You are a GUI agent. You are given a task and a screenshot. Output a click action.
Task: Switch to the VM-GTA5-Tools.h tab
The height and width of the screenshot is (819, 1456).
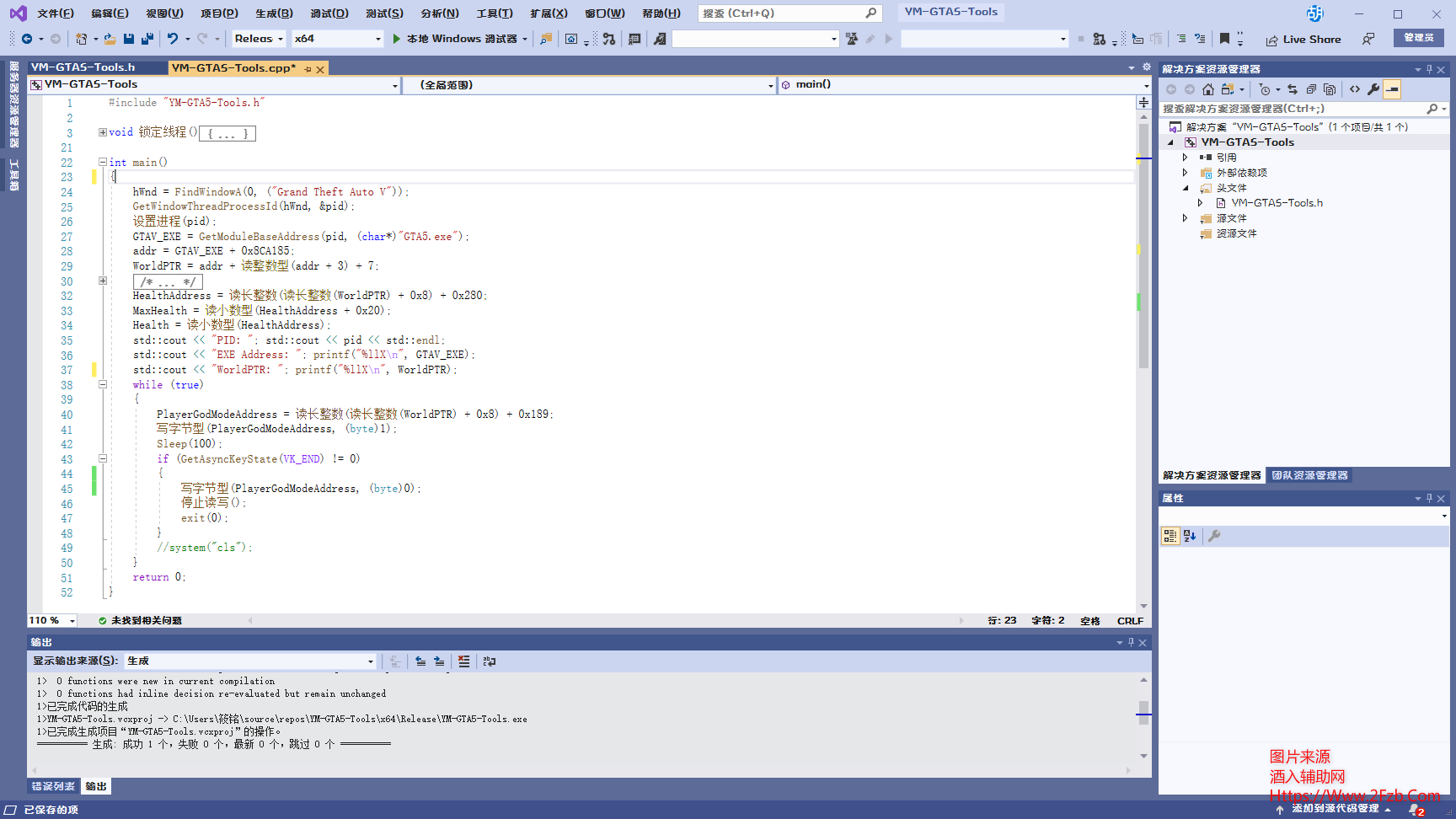pyautogui.click(x=83, y=67)
